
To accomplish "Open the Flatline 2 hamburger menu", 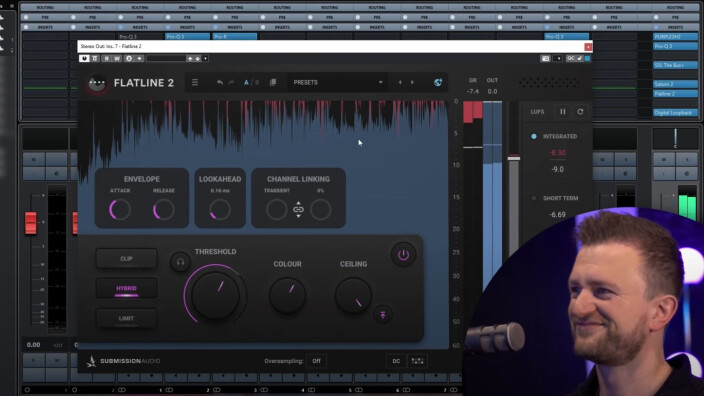I will click(195, 83).
